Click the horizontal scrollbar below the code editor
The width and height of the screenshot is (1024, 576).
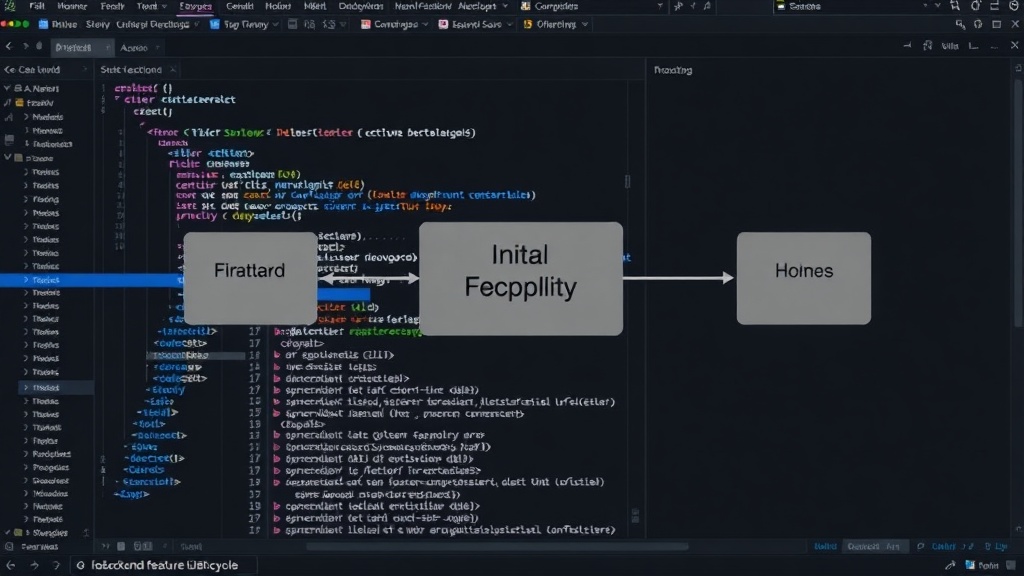496,547
